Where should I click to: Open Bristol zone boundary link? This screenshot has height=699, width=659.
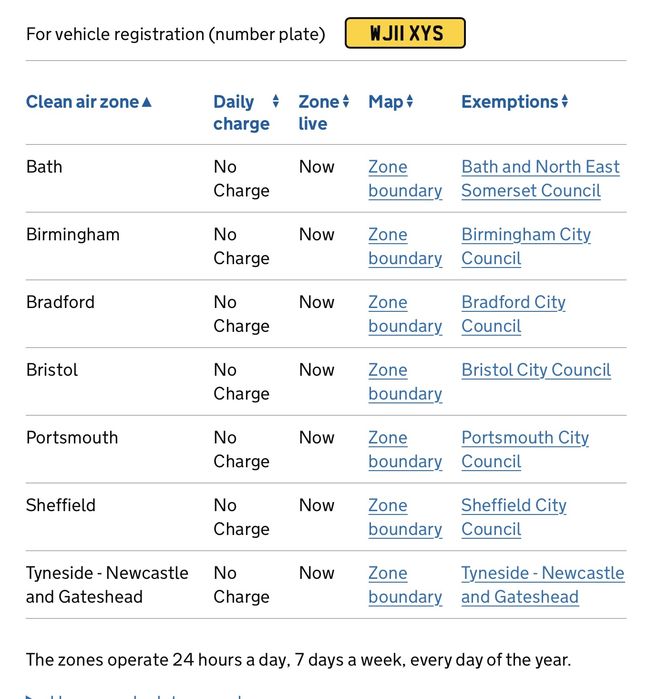(405, 382)
